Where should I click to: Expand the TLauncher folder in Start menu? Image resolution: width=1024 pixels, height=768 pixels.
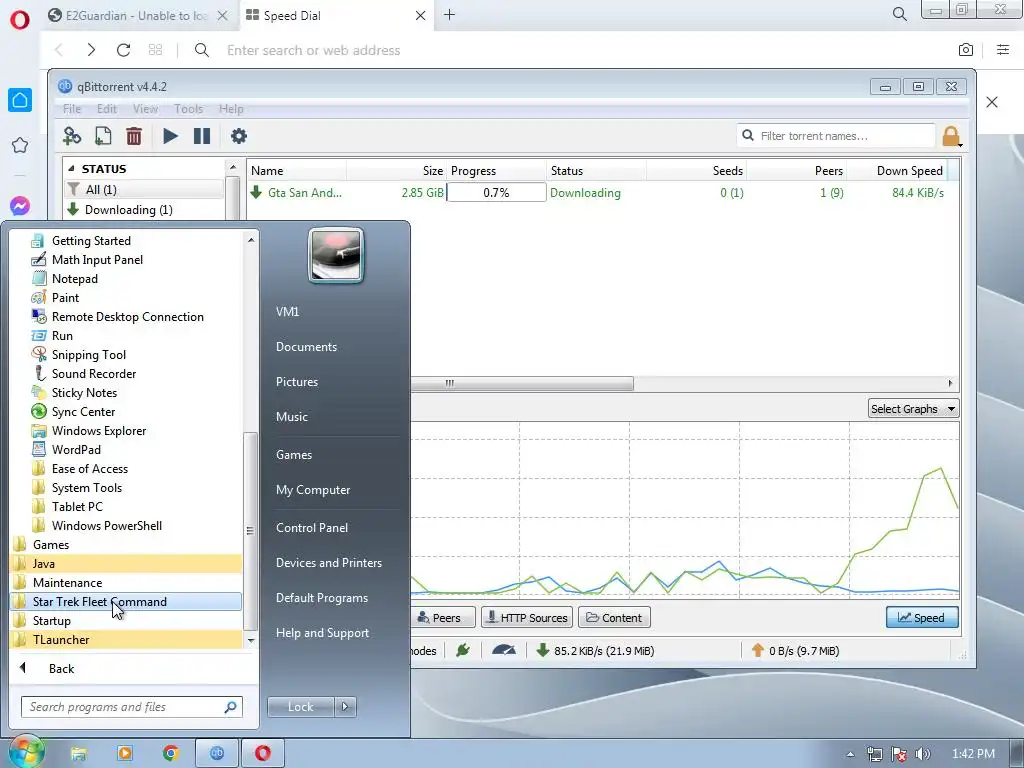[x=126, y=639]
